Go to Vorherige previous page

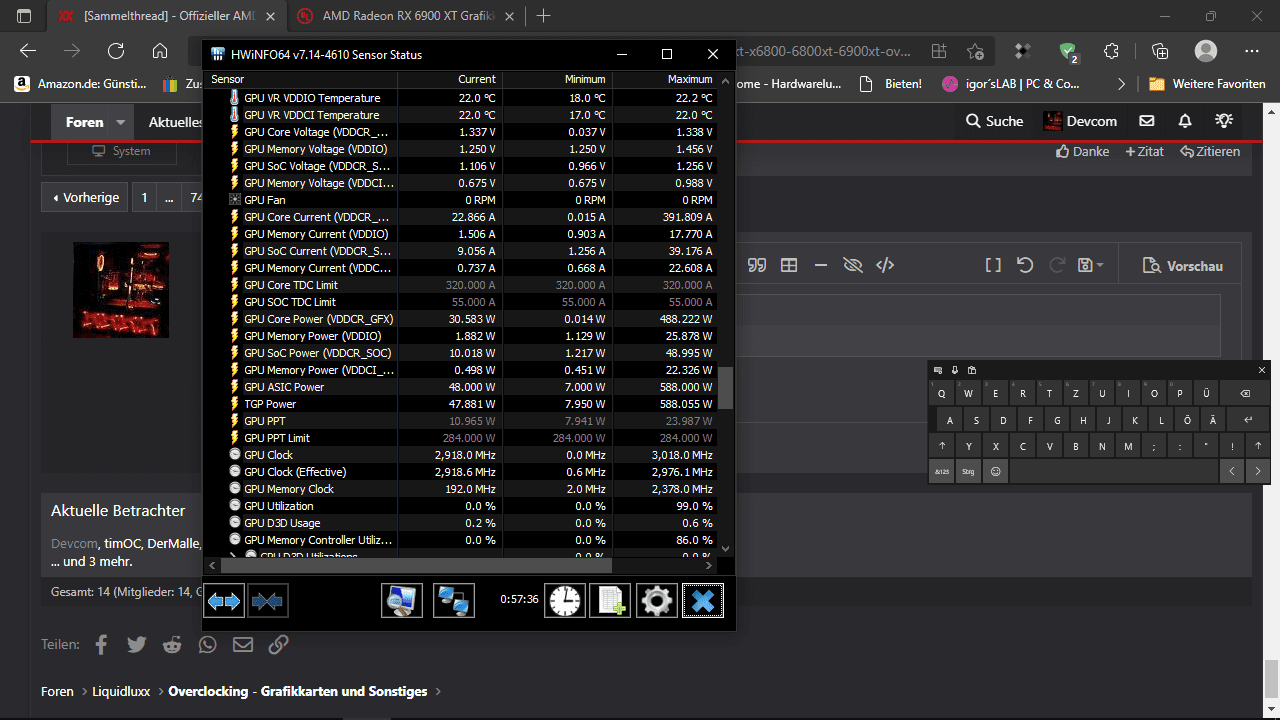86,198
